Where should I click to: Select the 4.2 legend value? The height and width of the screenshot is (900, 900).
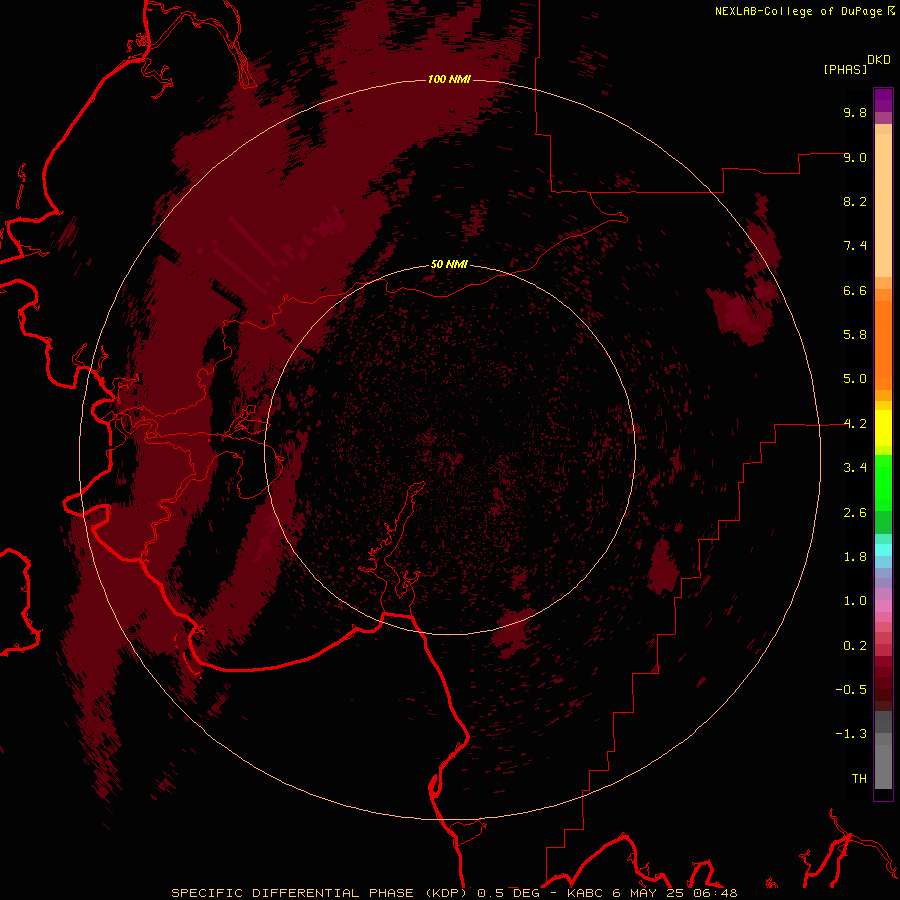pyautogui.click(x=855, y=424)
